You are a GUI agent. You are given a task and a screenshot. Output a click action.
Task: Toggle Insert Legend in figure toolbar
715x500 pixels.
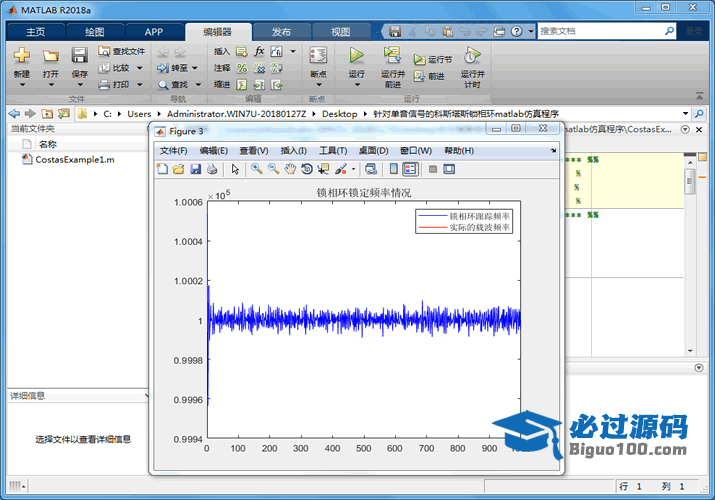click(410, 169)
